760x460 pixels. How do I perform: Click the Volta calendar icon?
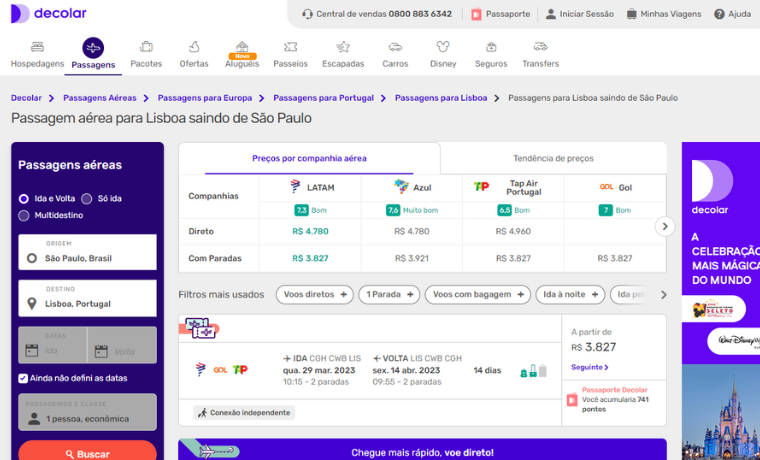click(x=101, y=351)
